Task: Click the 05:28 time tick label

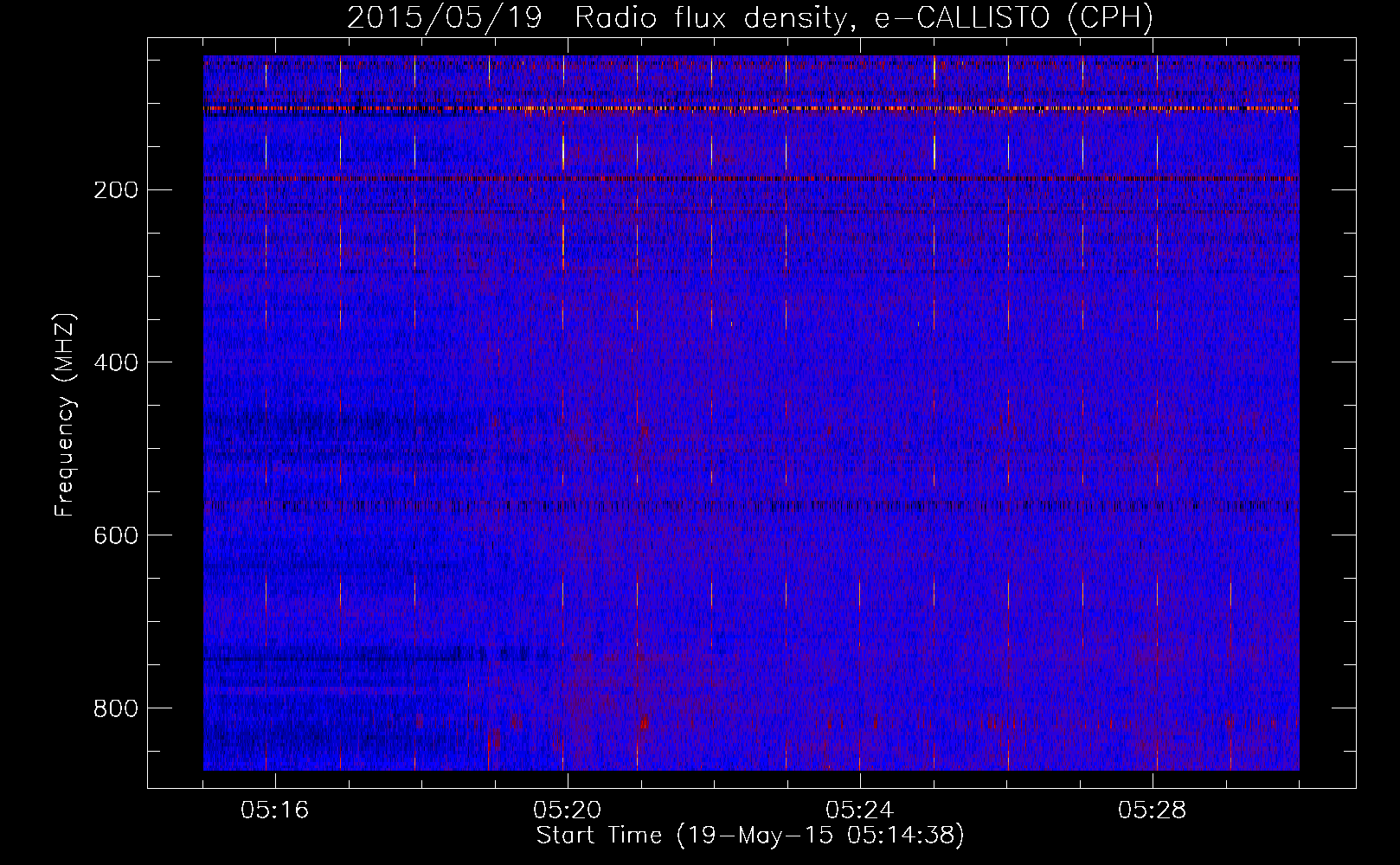Action: 1153,811
